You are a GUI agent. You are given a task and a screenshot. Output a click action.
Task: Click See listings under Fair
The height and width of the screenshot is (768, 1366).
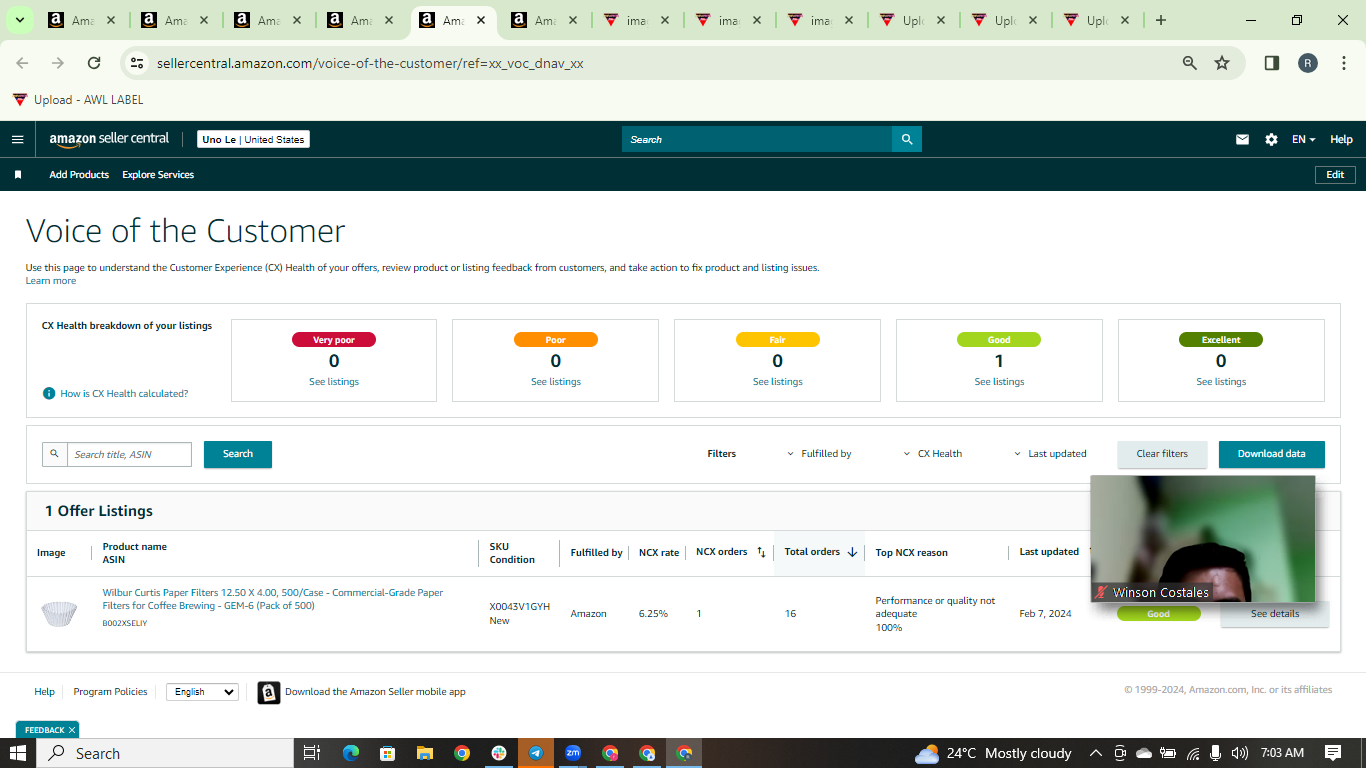(x=778, y=382)
